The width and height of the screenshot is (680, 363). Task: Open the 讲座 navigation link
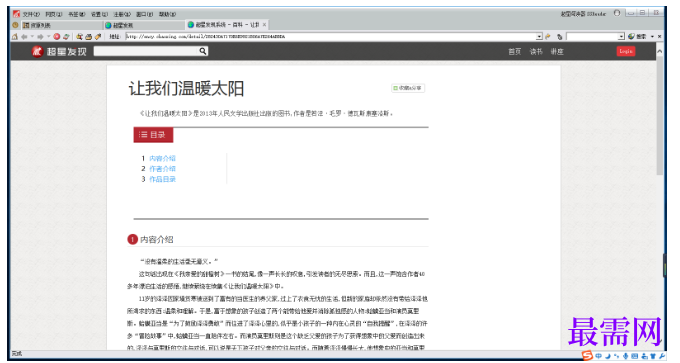coord(557,52)
